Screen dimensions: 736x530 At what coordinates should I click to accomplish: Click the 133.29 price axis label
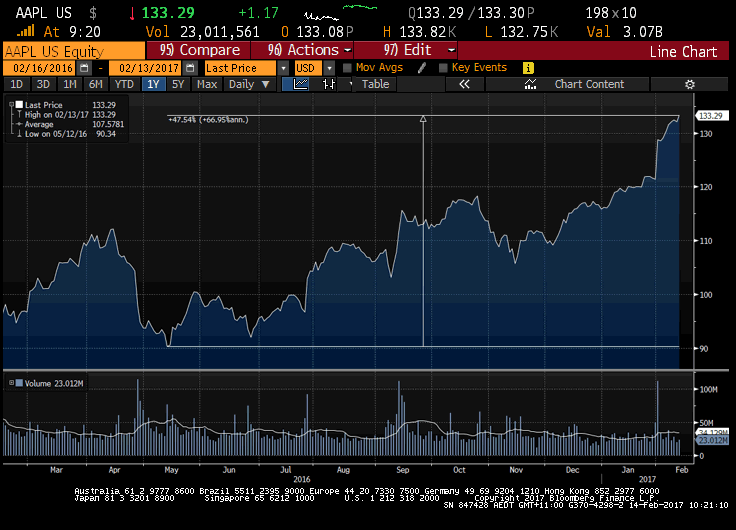pos(711,115)
